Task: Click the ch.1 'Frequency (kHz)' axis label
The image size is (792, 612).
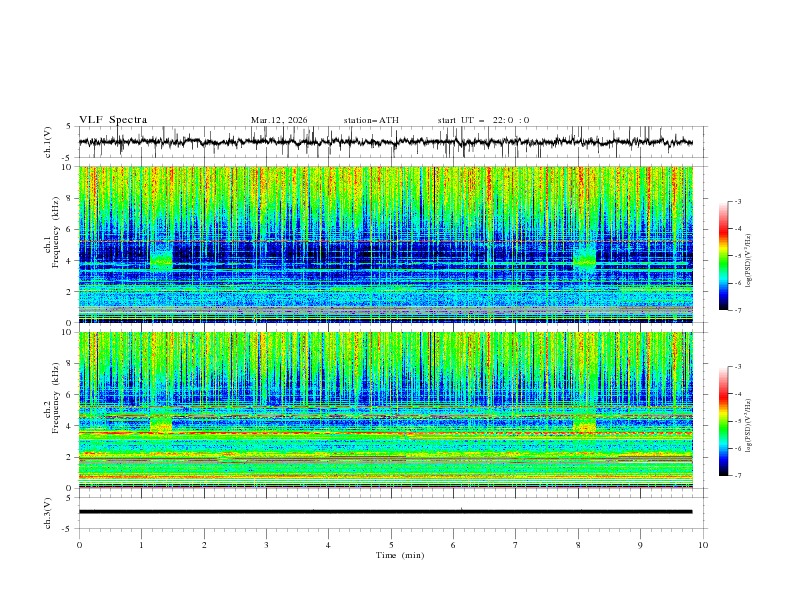Action: click(55, 232)
